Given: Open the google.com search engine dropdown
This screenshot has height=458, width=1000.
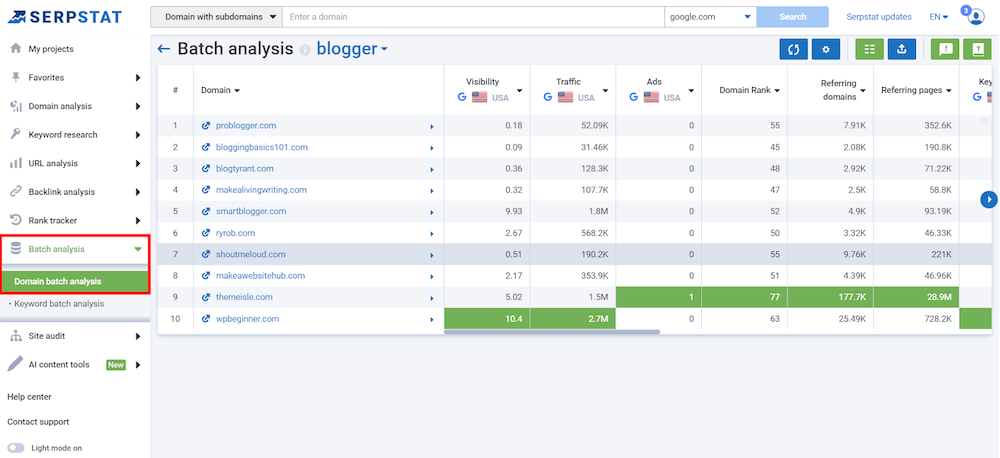Looking at the screenshot, I should (710, 17).
